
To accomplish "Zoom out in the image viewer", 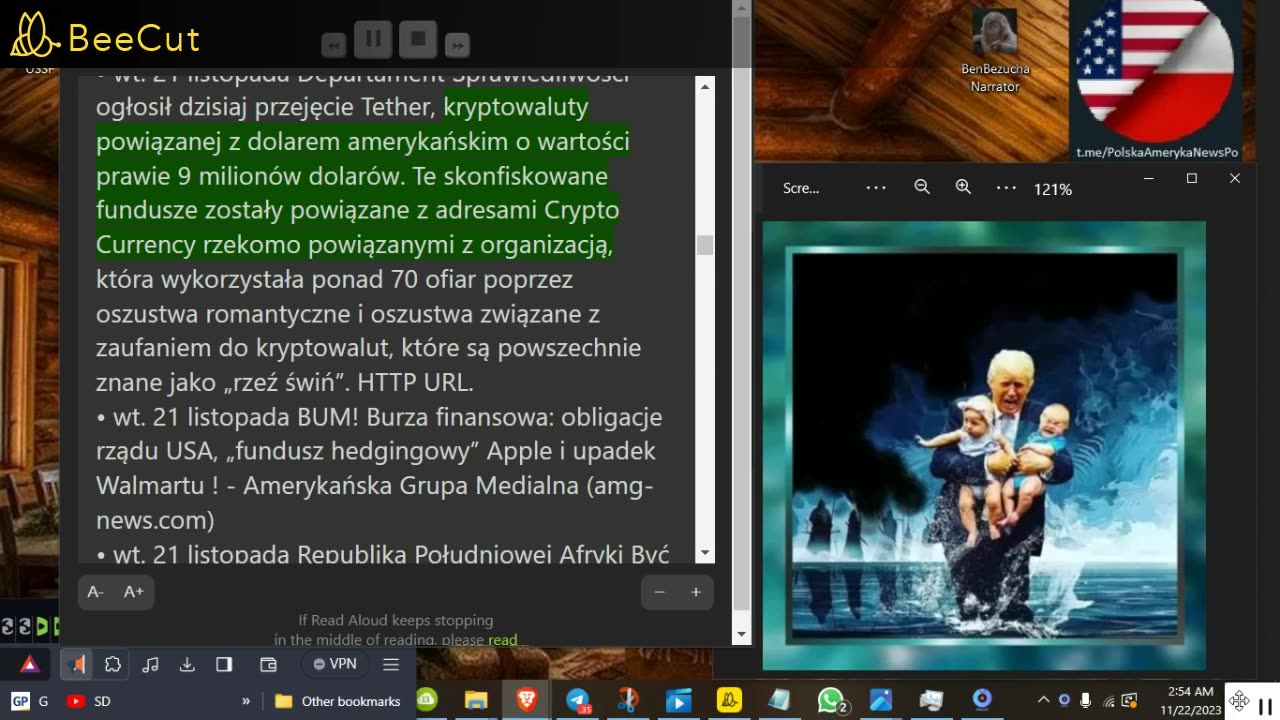I will [922, 187].
